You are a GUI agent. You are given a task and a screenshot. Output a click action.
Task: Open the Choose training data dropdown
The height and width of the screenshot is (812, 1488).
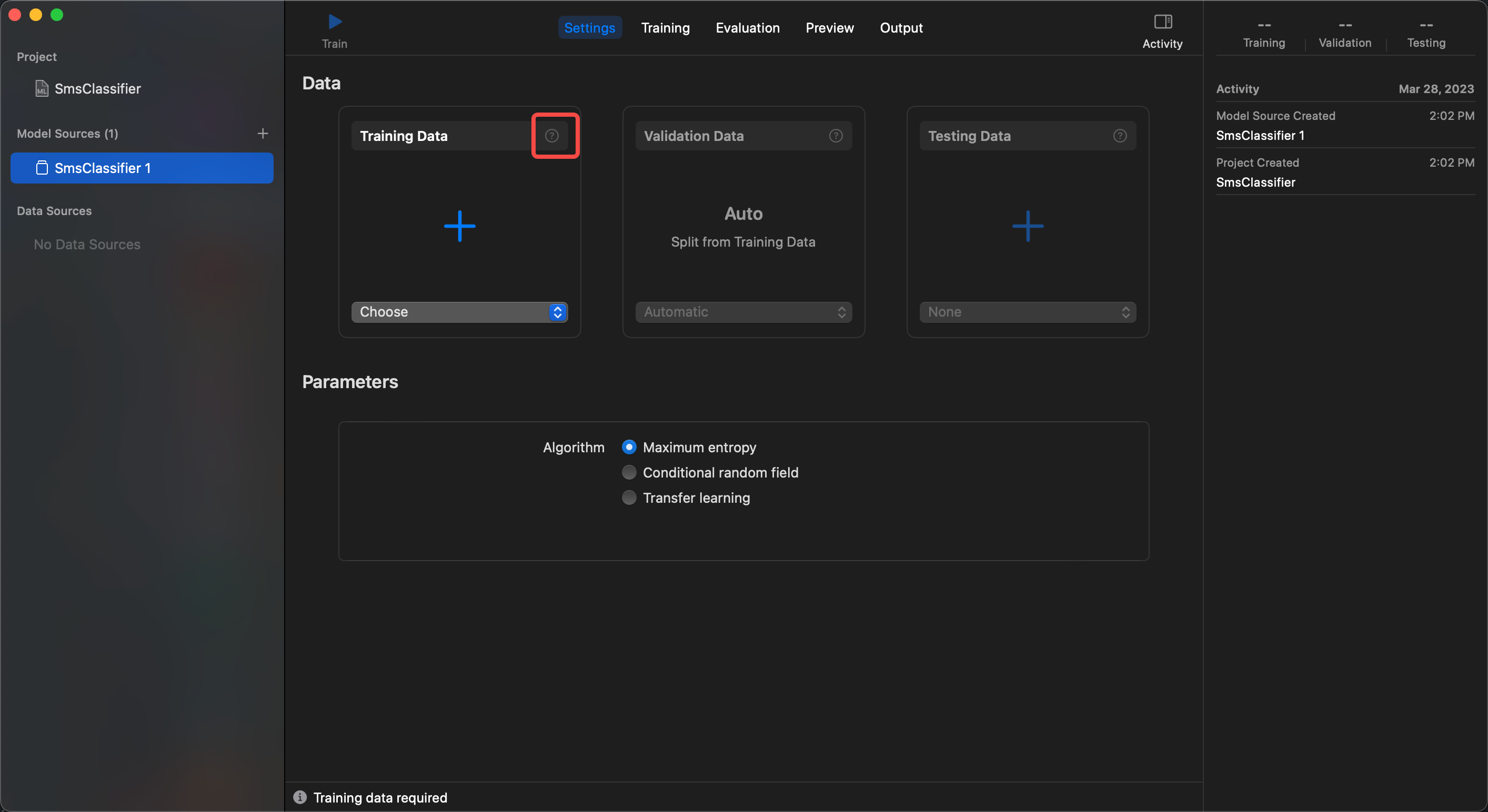click(x=459, y=312)
